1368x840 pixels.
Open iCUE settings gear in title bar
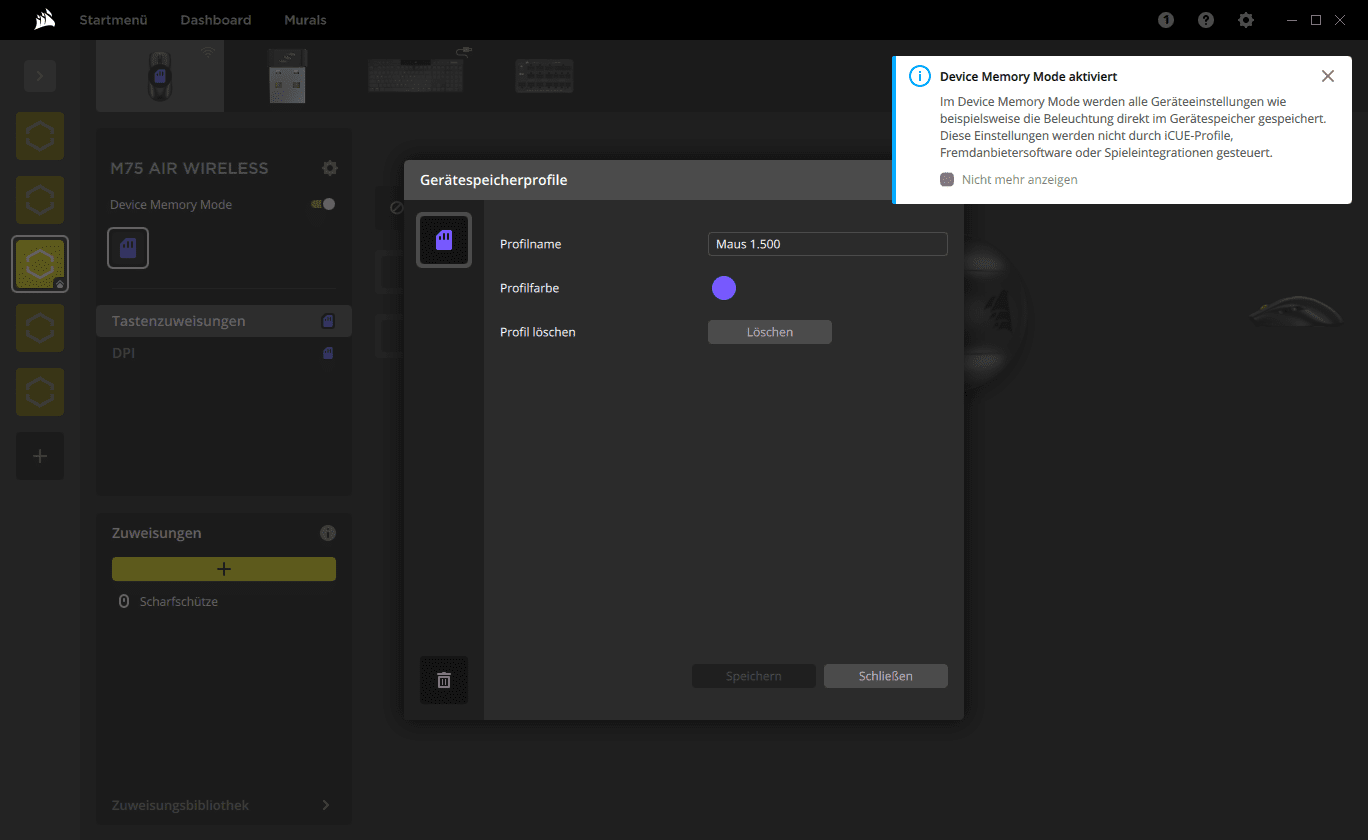[x=1246, y=20]
